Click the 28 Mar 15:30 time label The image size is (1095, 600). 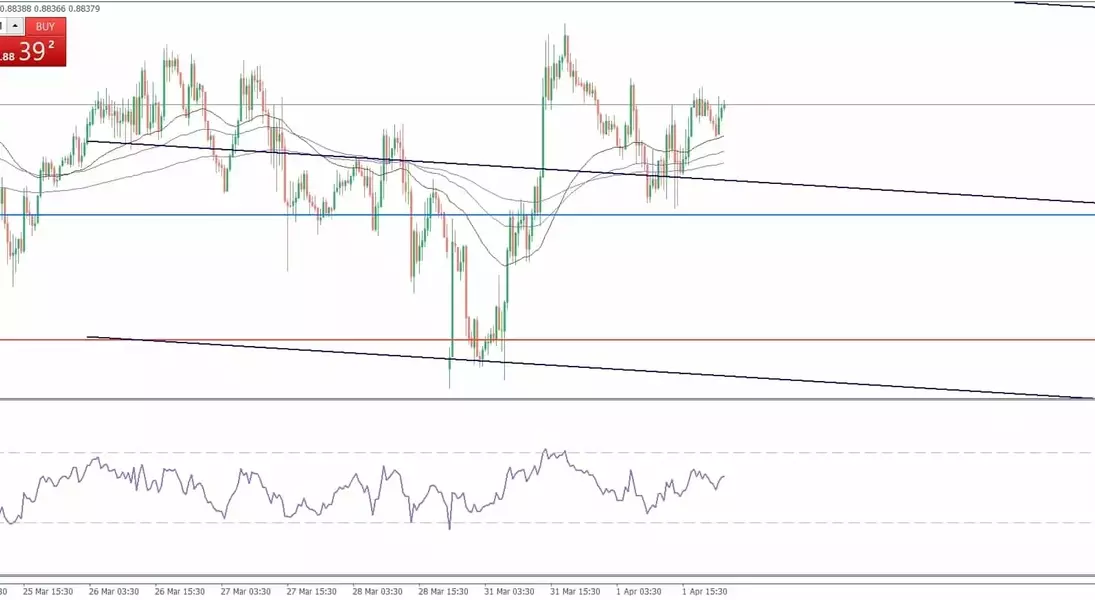443,592
